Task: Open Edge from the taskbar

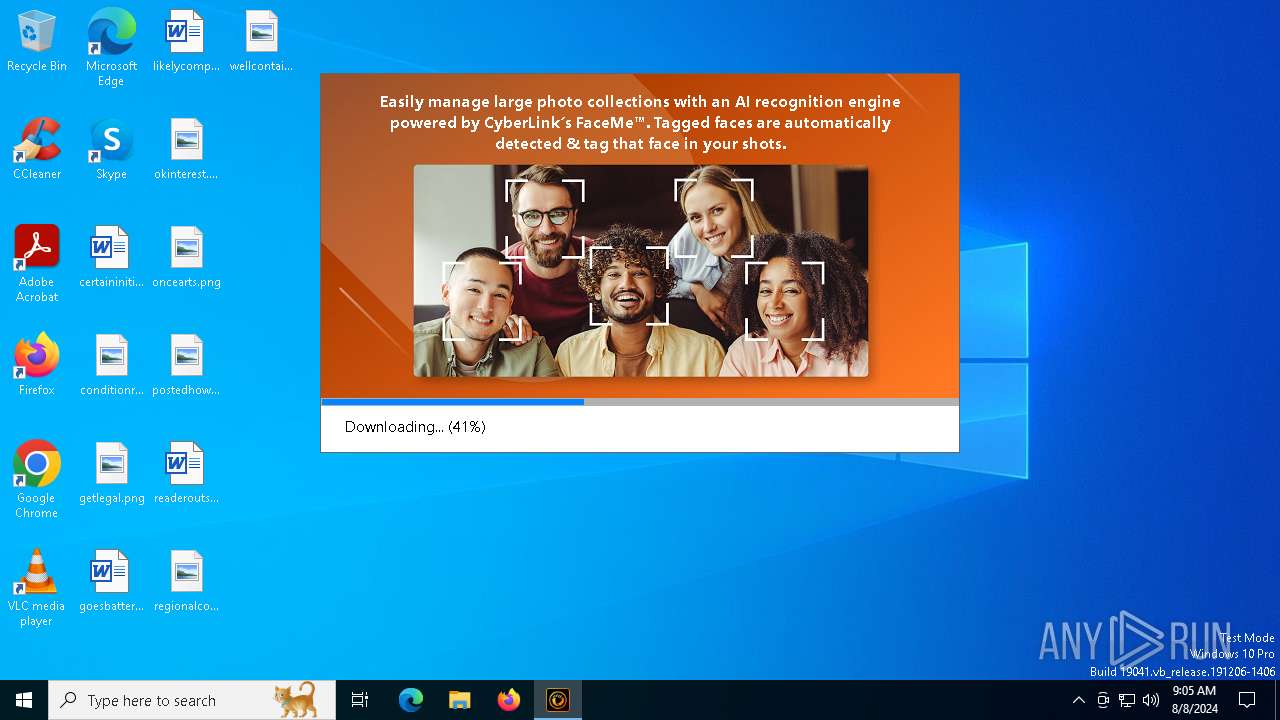Action: click(x=411, y=700)
